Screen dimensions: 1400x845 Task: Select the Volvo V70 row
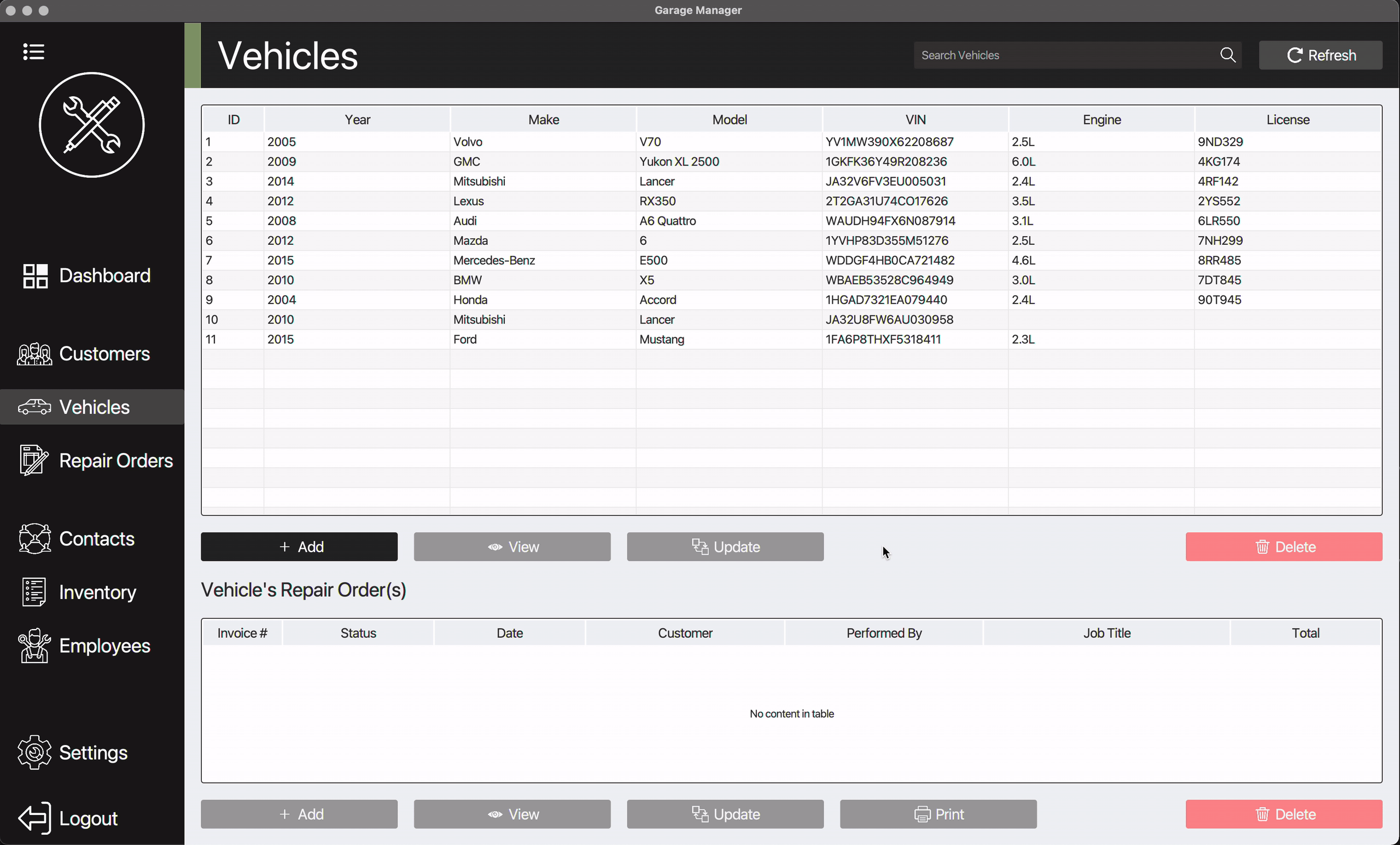point(543,142)
